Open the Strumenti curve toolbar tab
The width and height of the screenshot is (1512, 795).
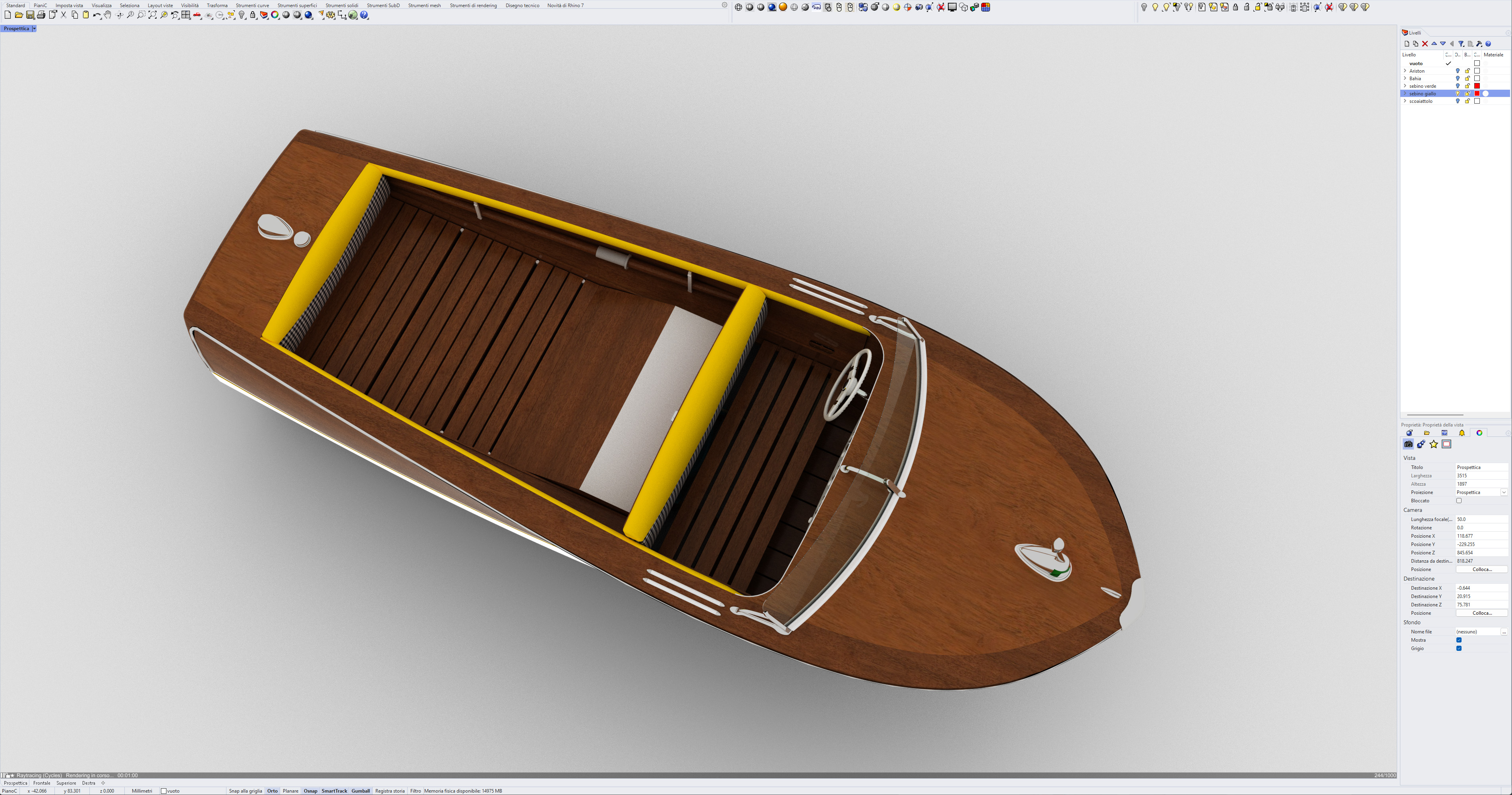[252, 5]
